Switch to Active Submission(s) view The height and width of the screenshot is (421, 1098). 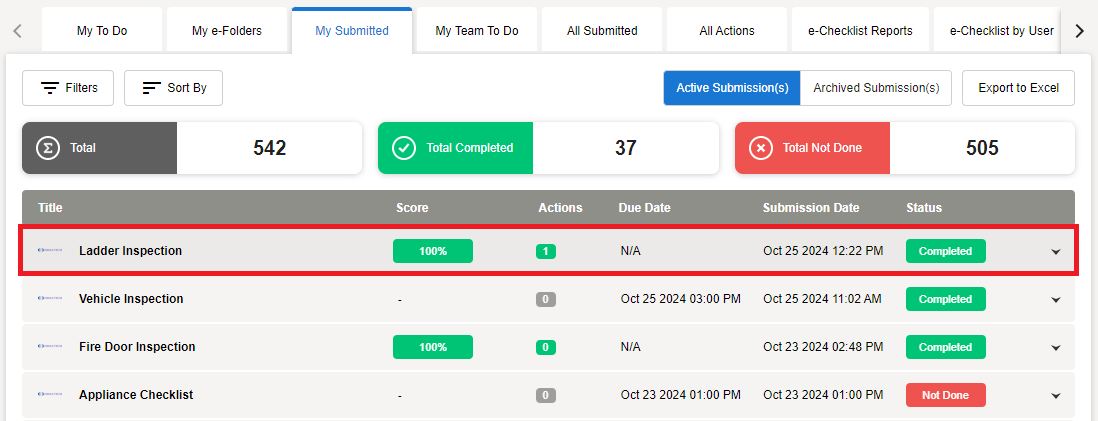pos(732,88)
